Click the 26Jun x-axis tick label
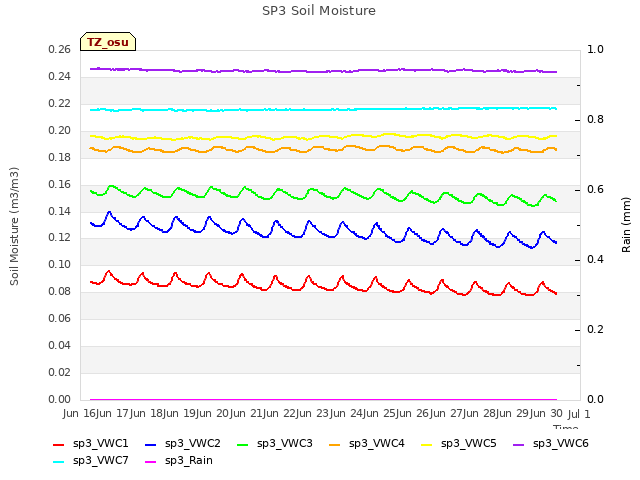The image size is (640, 480). (431, 413)
